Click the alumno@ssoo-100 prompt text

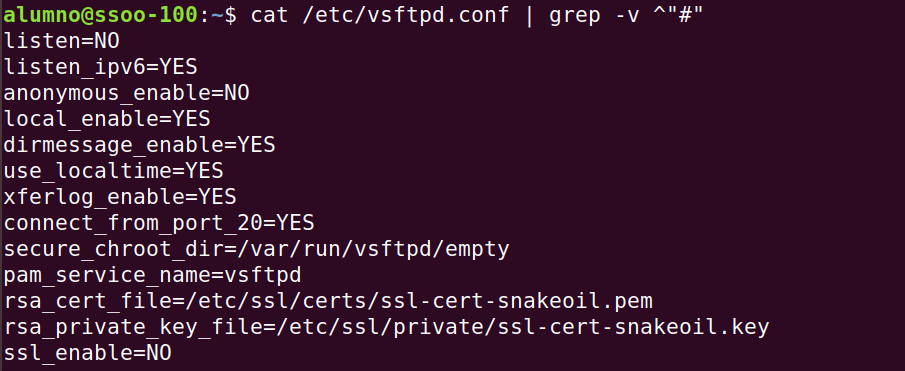(x=100, y=15)
